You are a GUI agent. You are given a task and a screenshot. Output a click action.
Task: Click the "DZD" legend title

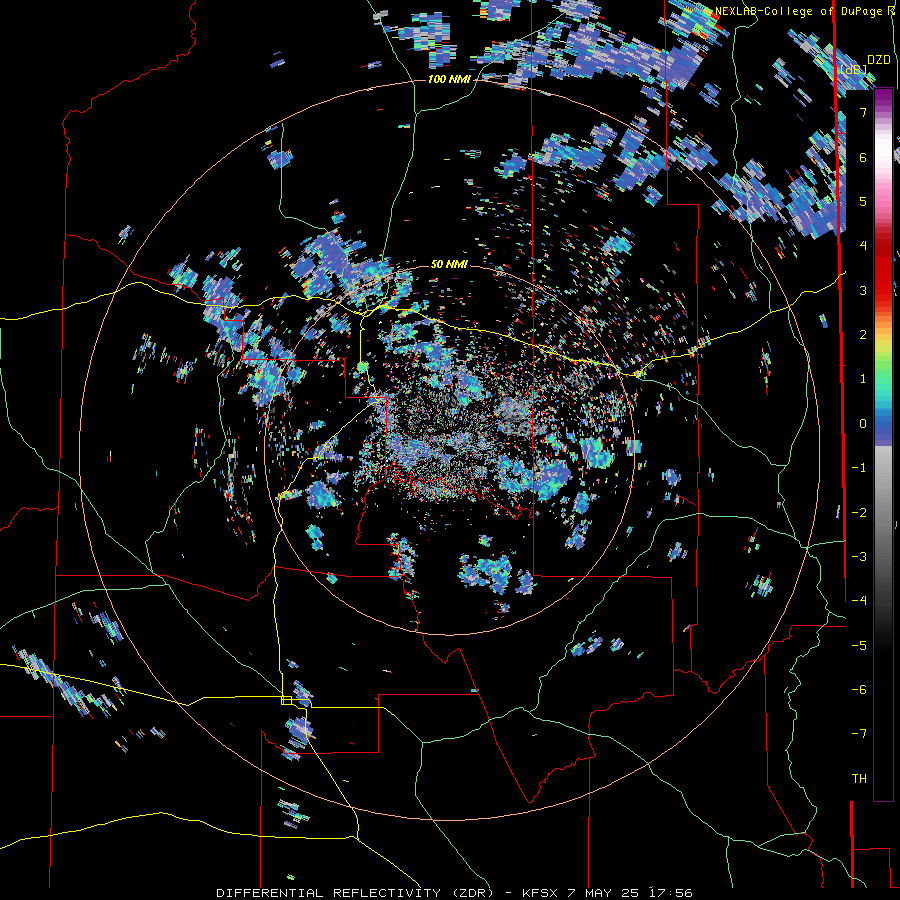878,60
